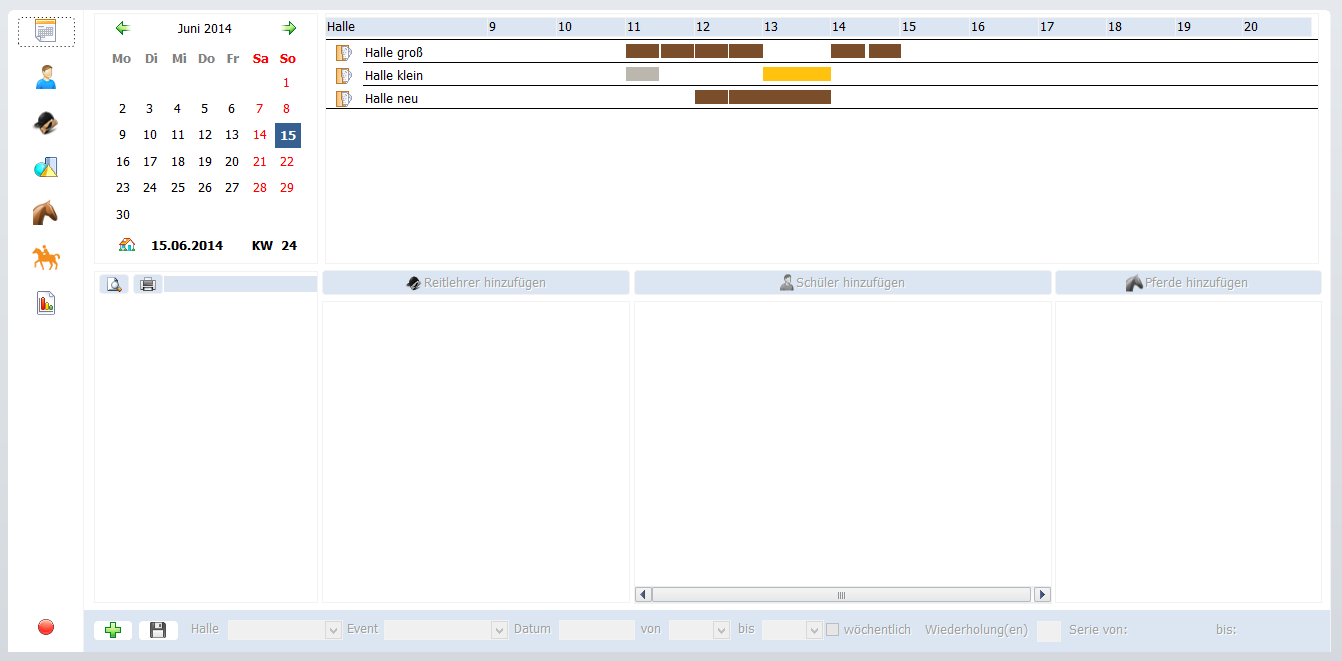
Task: Click the green plus add button
Action: click(113, 630)
